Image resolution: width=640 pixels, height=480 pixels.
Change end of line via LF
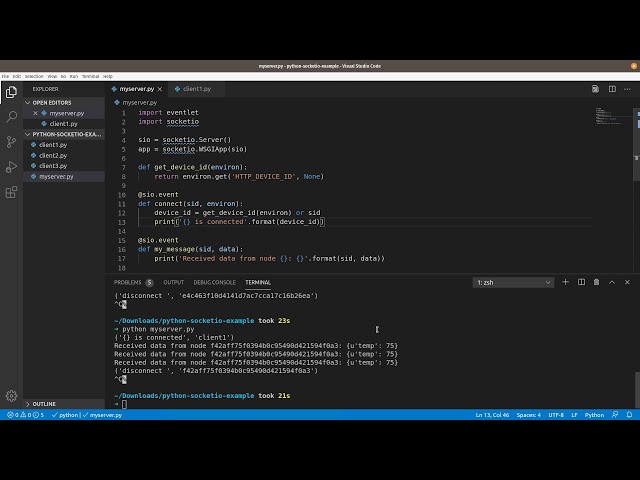pos(574,415)
